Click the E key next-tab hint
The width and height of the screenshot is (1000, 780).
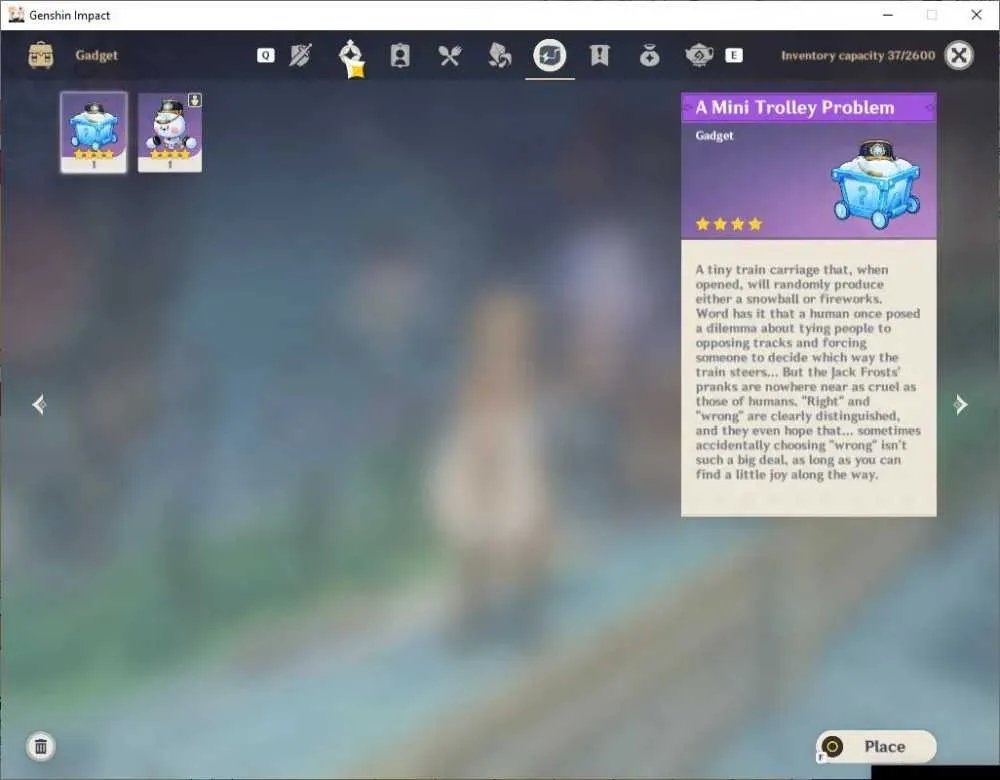pyautogui.click(x=733, y=55)
